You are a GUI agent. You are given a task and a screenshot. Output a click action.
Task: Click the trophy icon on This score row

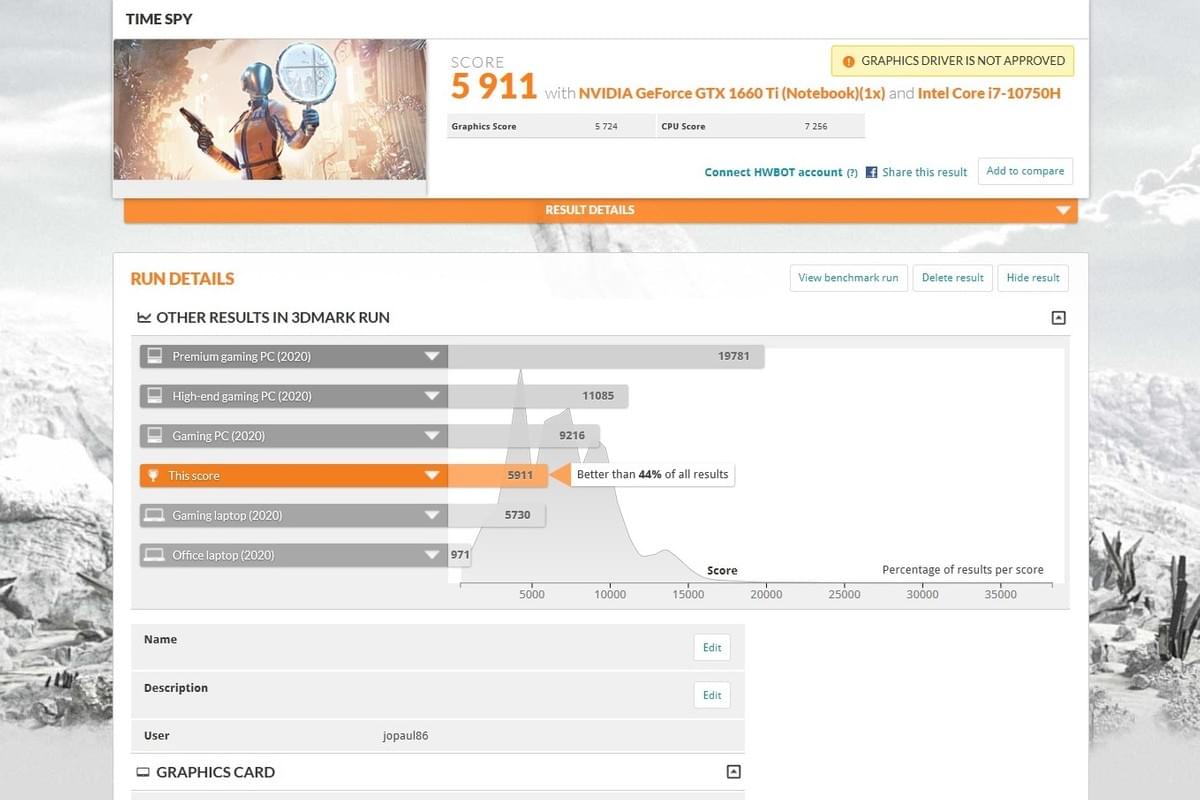click(x=153, y=476)
